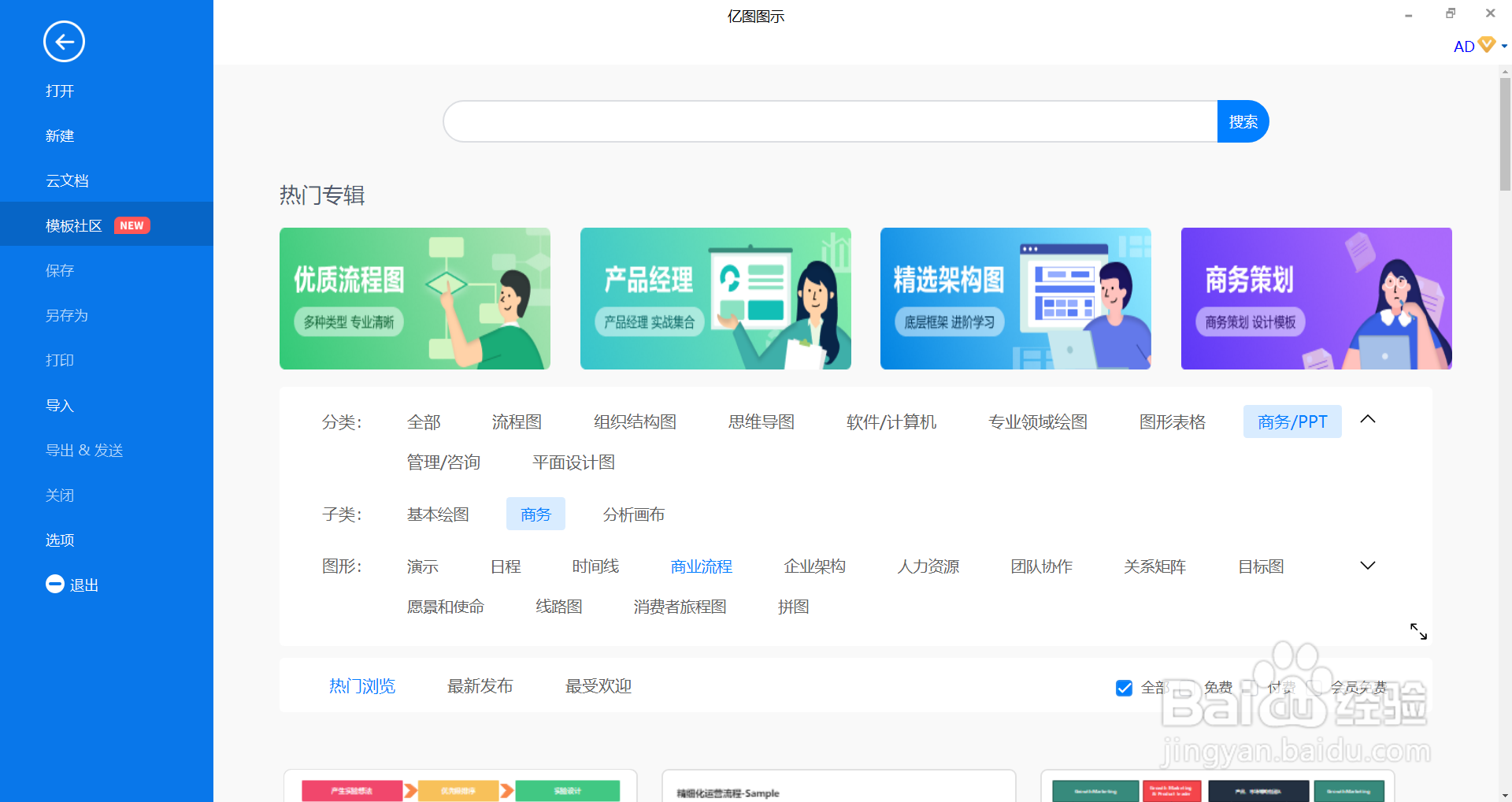Select the 思维导图 category
The width and height of the screenshot is (1512, 802).
coord(762,422)
